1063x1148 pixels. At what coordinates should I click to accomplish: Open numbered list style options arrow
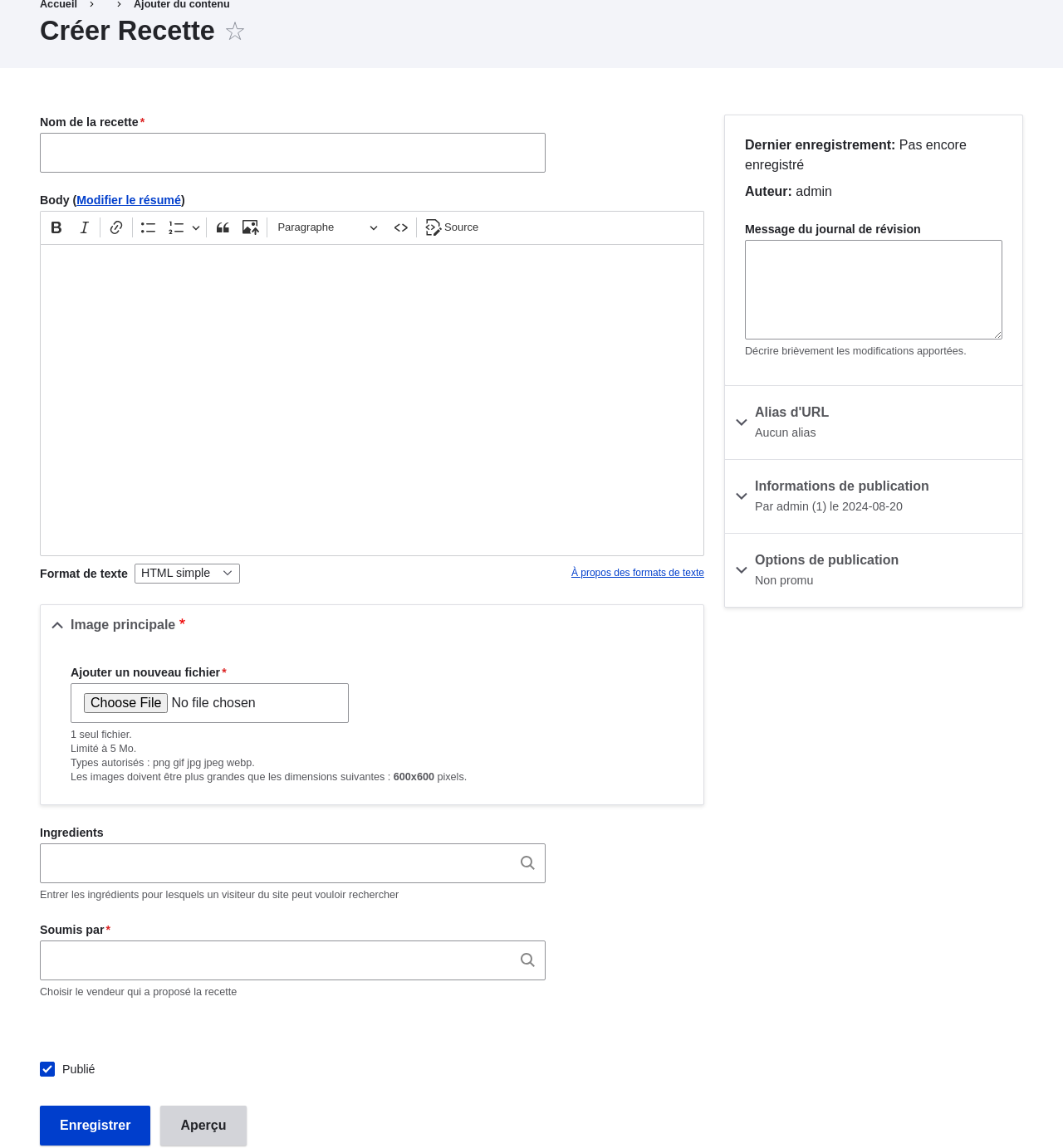[196, 227]
